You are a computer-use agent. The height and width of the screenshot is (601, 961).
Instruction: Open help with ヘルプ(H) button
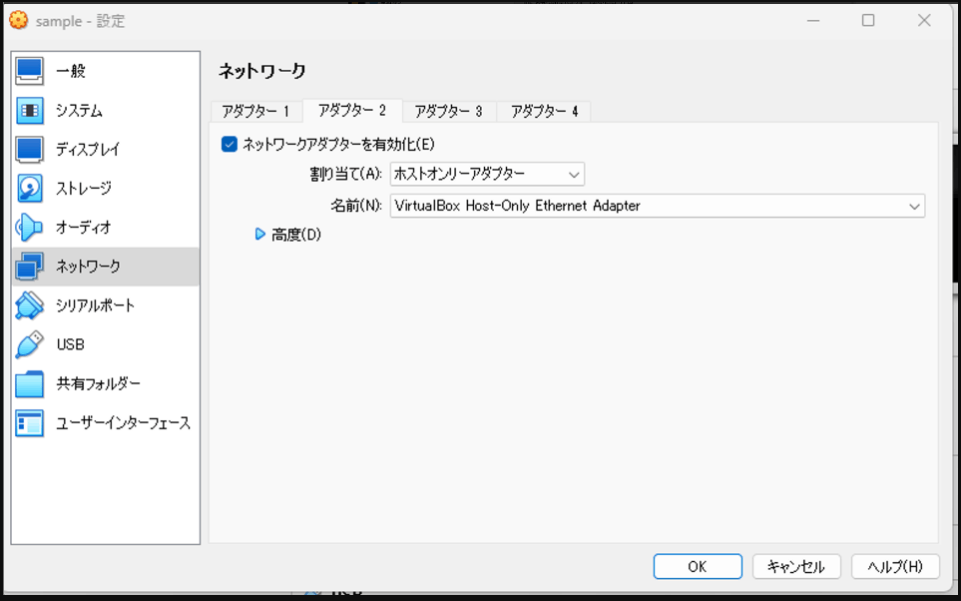pos(895,567)
